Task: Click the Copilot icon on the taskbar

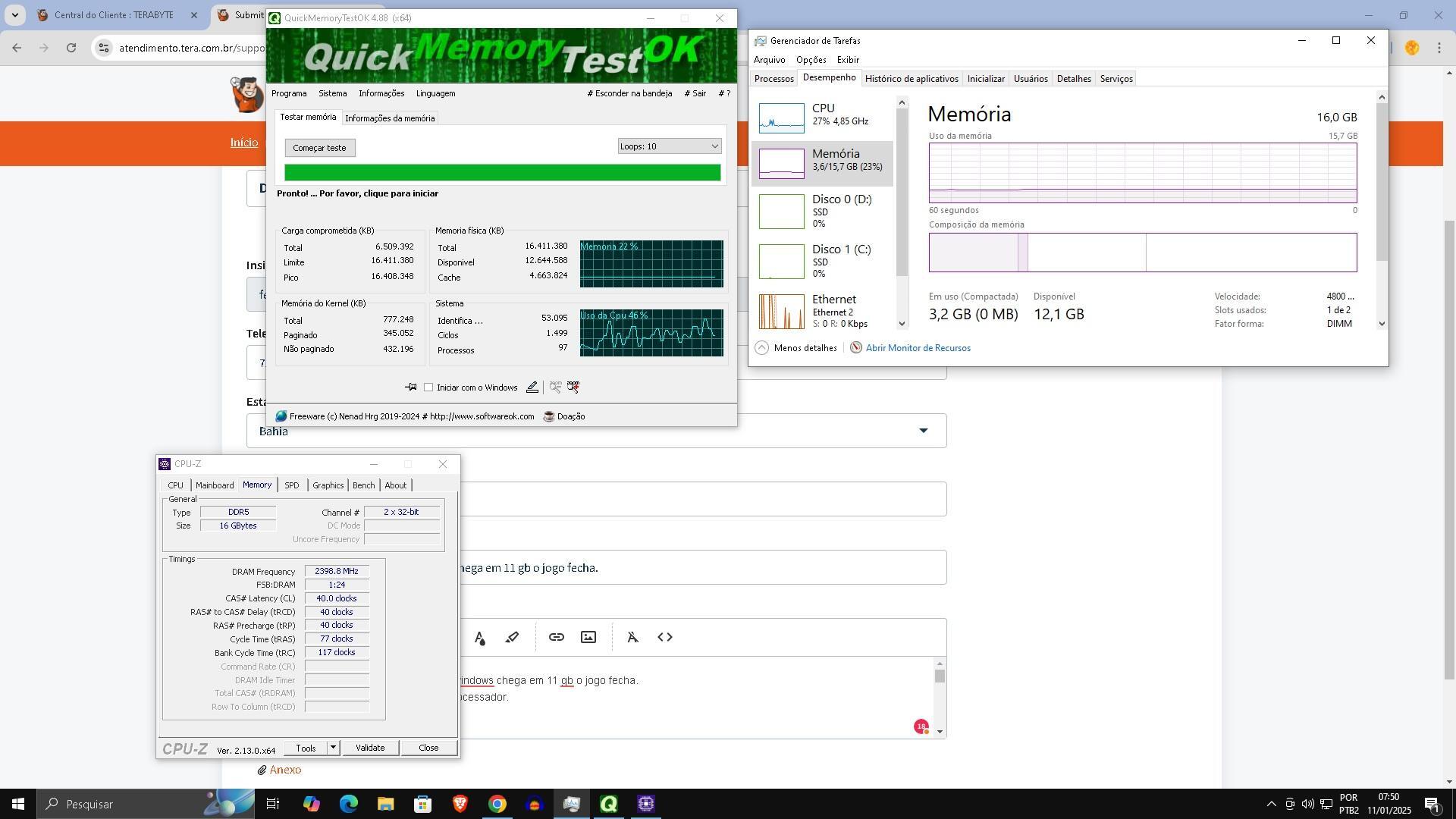Action: [311, 804]
